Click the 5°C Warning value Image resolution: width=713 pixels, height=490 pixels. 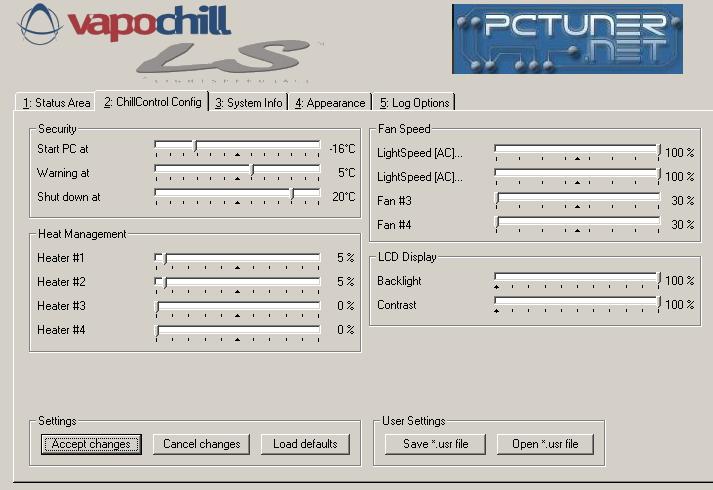(x=346, y=173)
